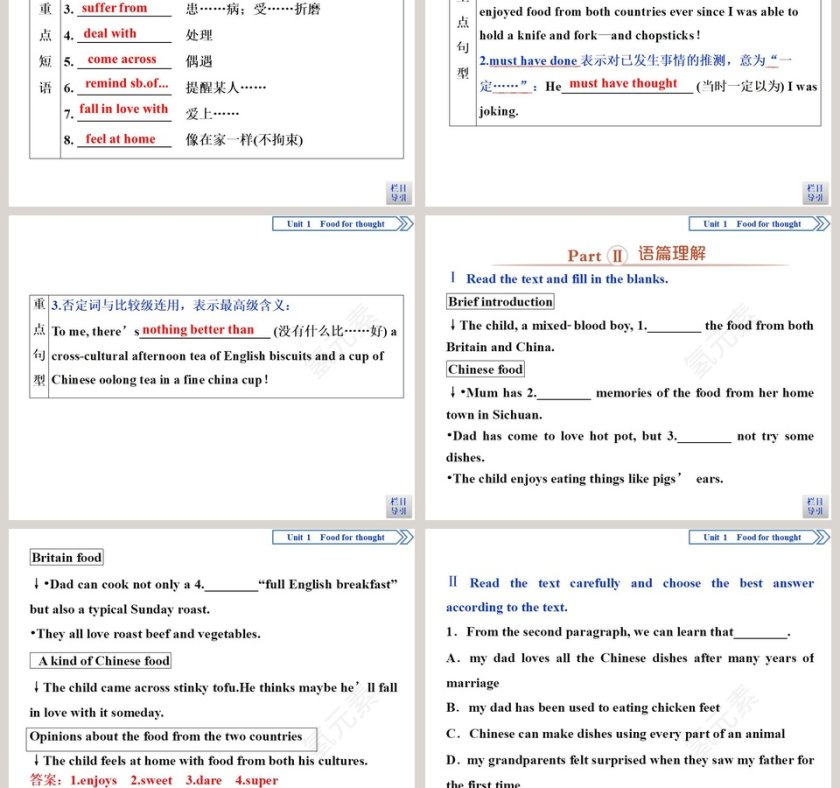Click the Brief introduction label box
Viewport: 840px width, 788px height.
[x=500, y=301]
